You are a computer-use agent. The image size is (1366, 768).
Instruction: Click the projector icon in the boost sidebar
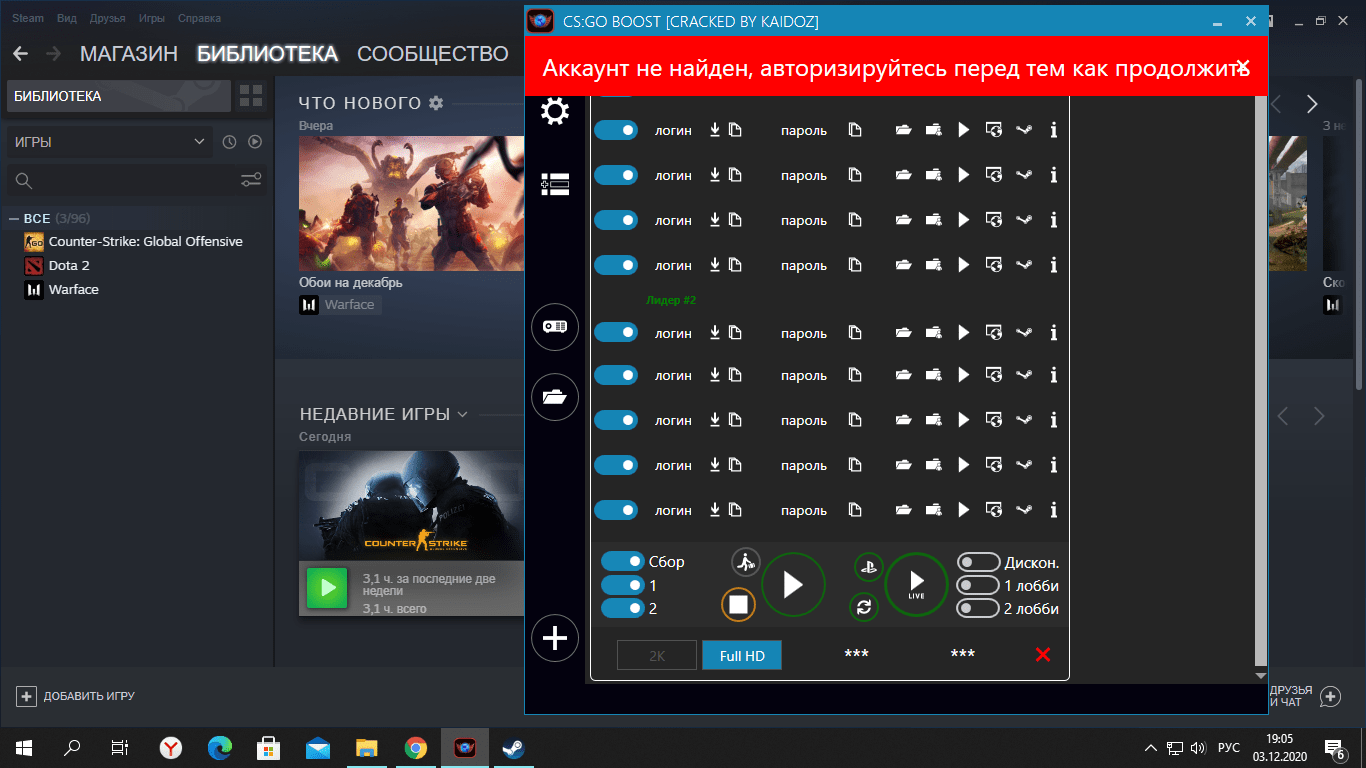[x=555, y=326]
